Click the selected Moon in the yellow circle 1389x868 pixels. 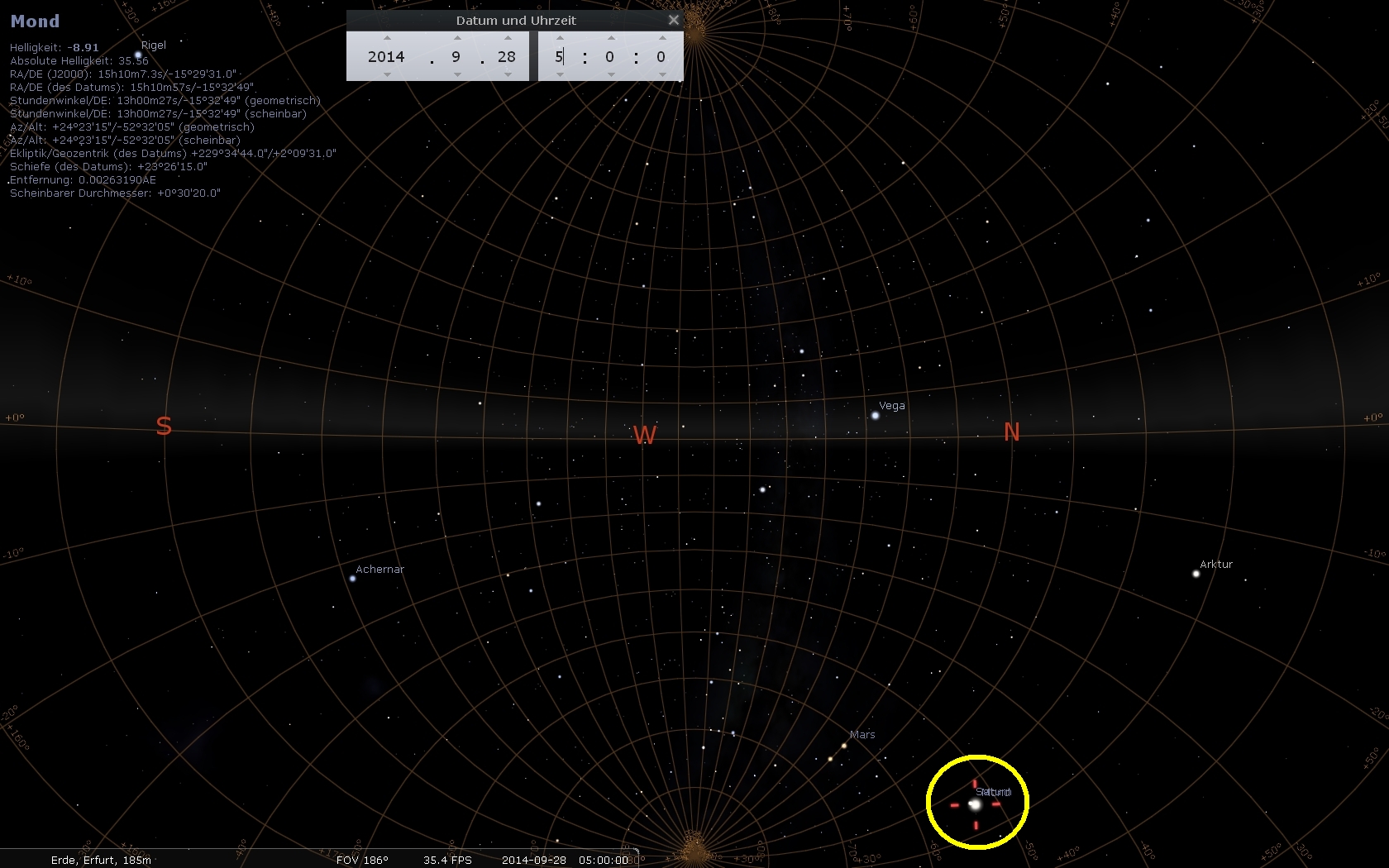pyautogui.click(x=975, y=804)
